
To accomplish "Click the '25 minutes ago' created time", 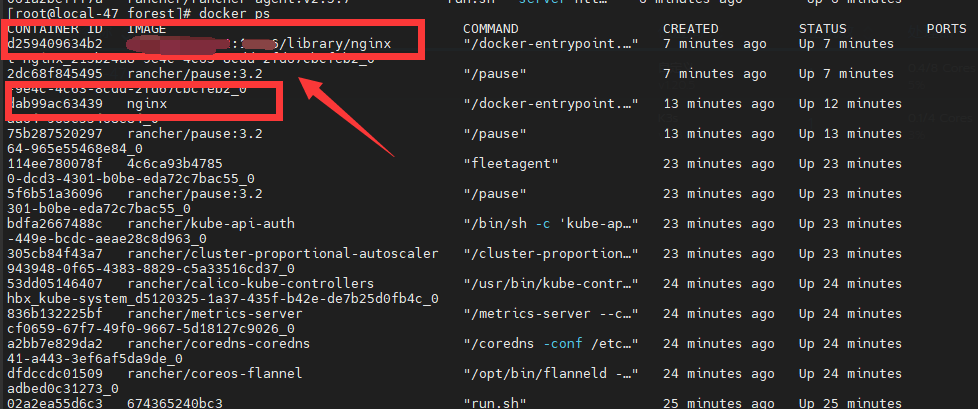I will [x=719, y=403].
